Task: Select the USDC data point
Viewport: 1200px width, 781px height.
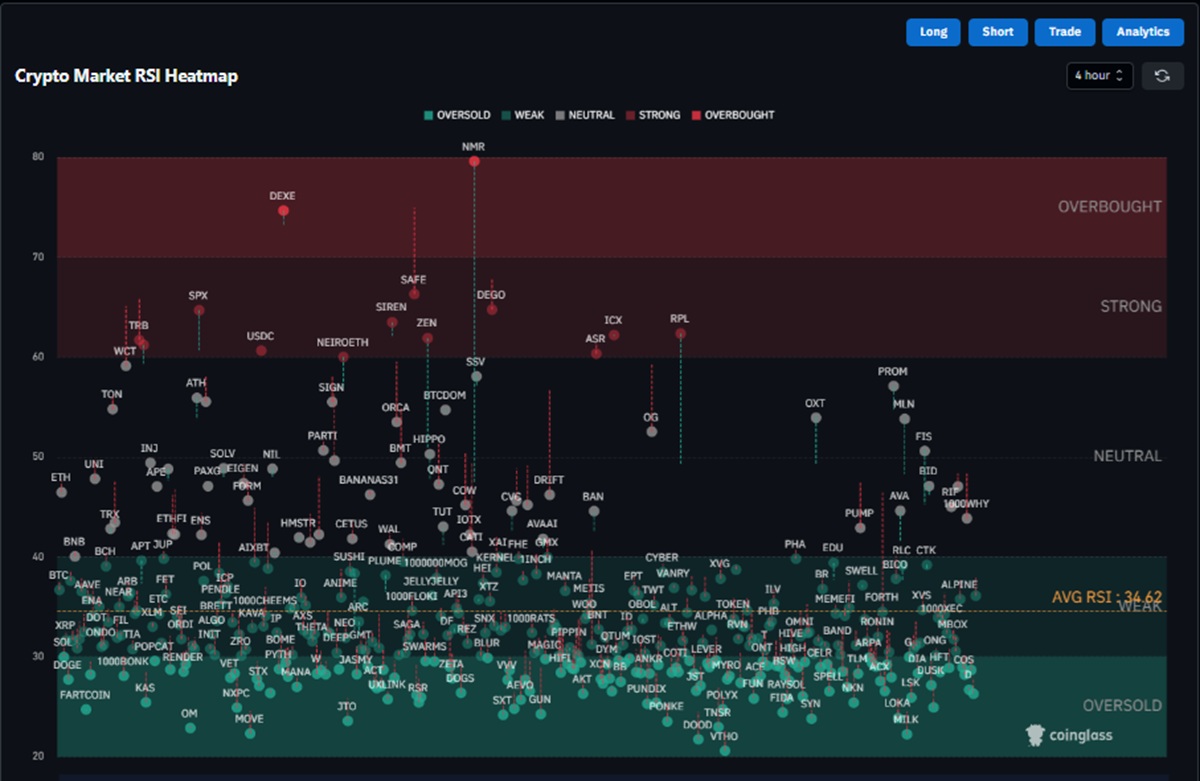Action: [261, 350]
